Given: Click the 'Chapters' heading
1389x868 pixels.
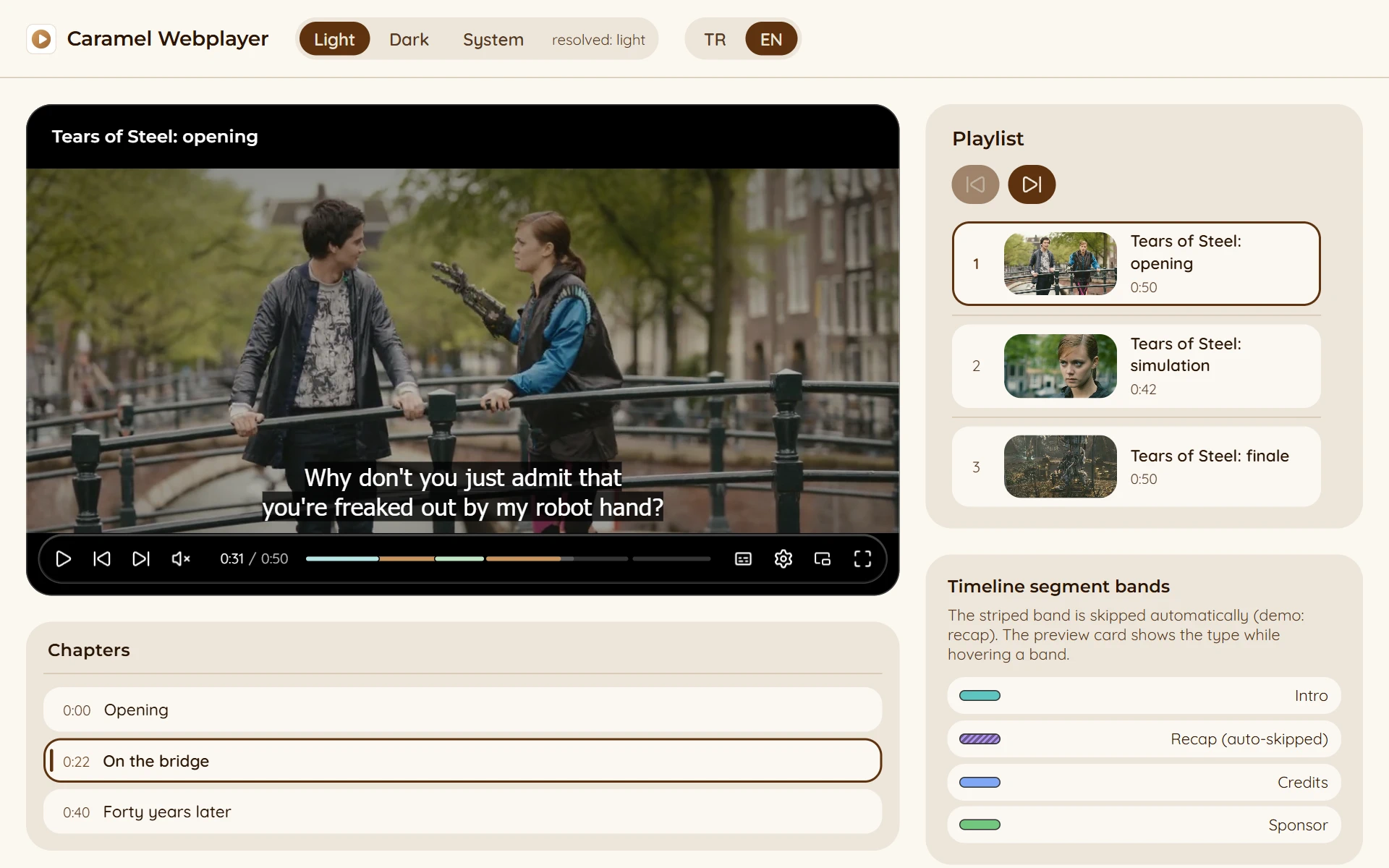Looking at the screenshot, I should 89,650.
